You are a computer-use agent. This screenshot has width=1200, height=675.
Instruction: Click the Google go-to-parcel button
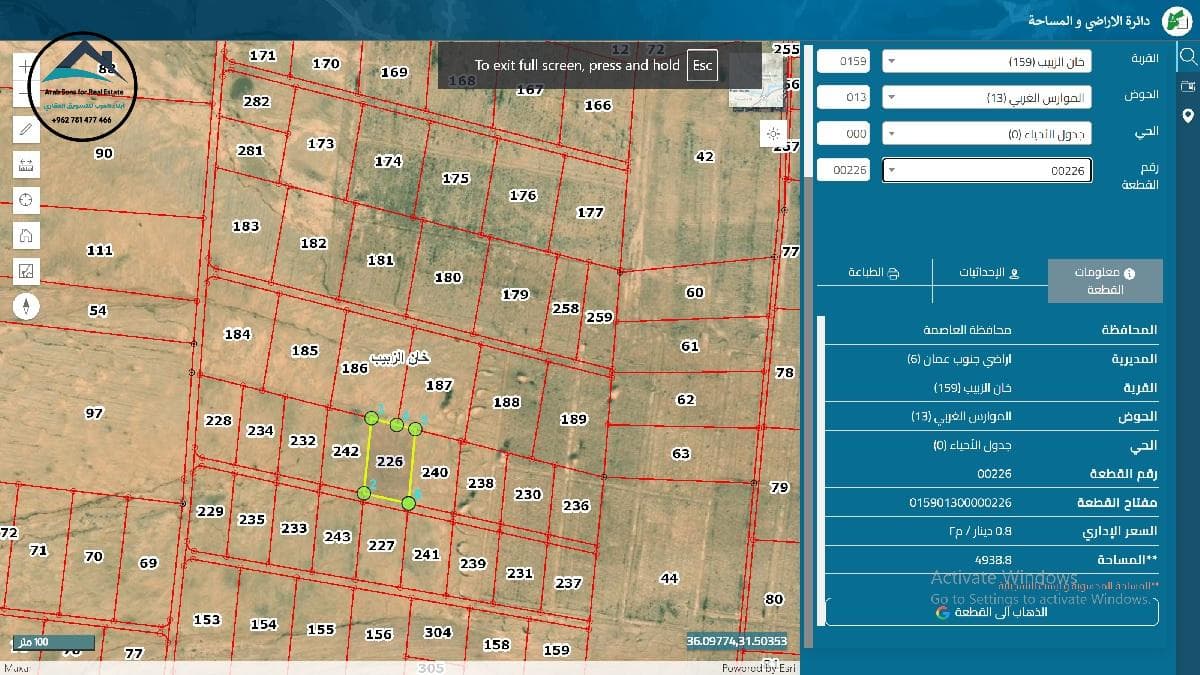(x=992, y=612)
